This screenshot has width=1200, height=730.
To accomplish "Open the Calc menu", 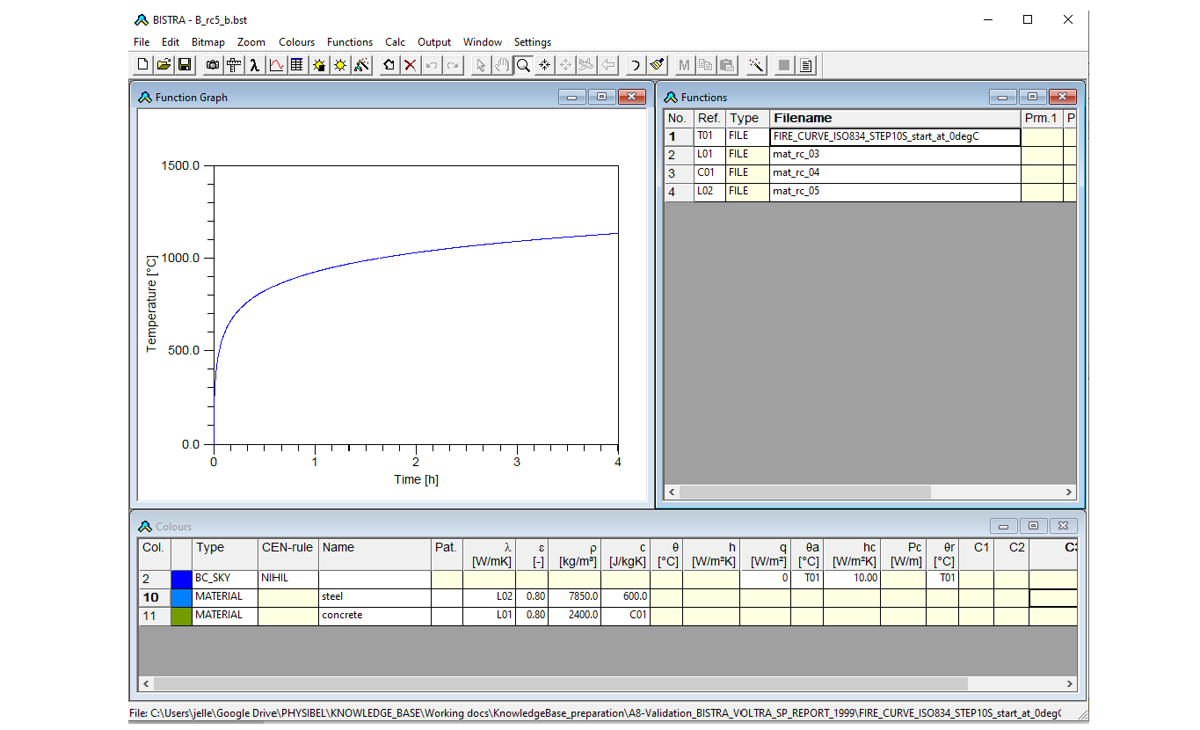I will [x=395, y=42].
